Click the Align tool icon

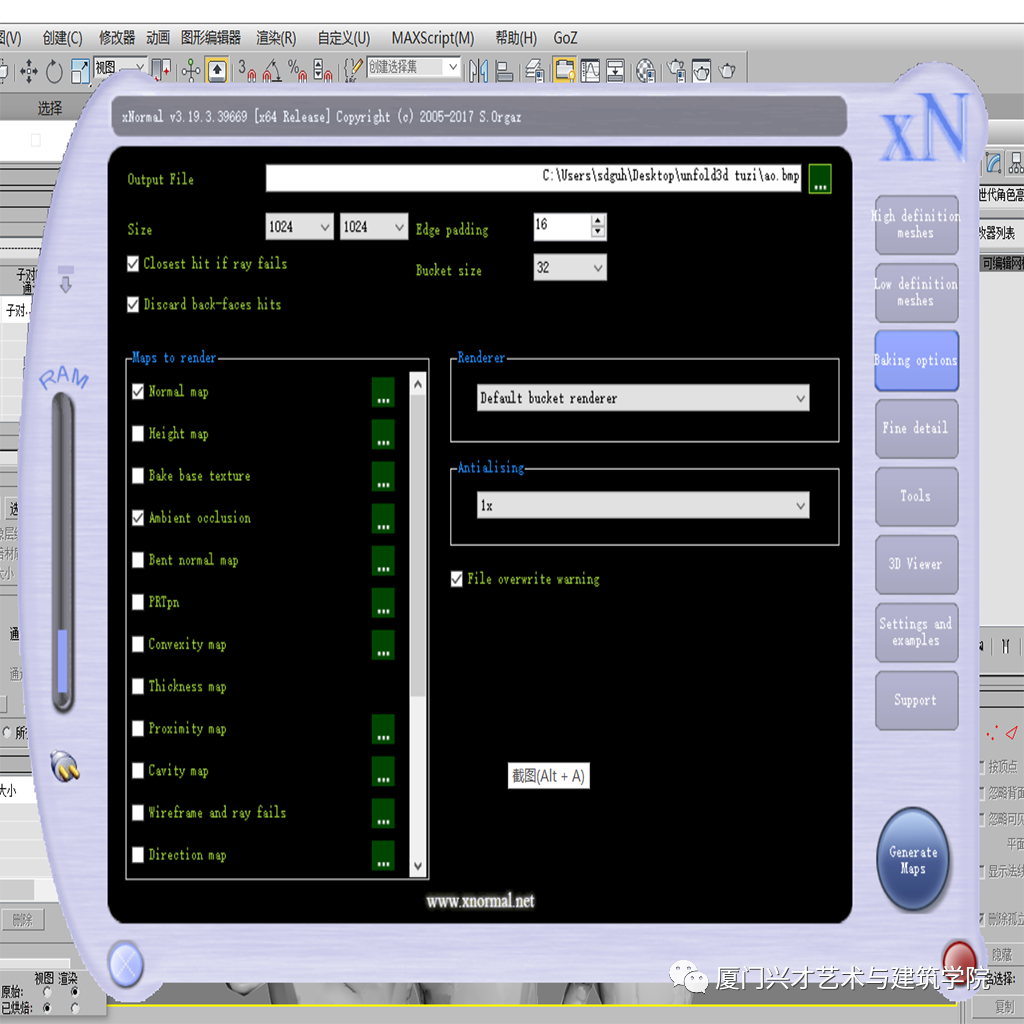[504, 71]
